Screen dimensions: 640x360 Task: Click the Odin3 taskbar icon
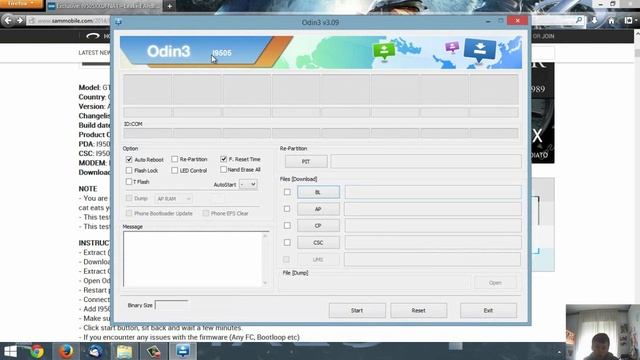pyautogui.click(x=183, y=351)
